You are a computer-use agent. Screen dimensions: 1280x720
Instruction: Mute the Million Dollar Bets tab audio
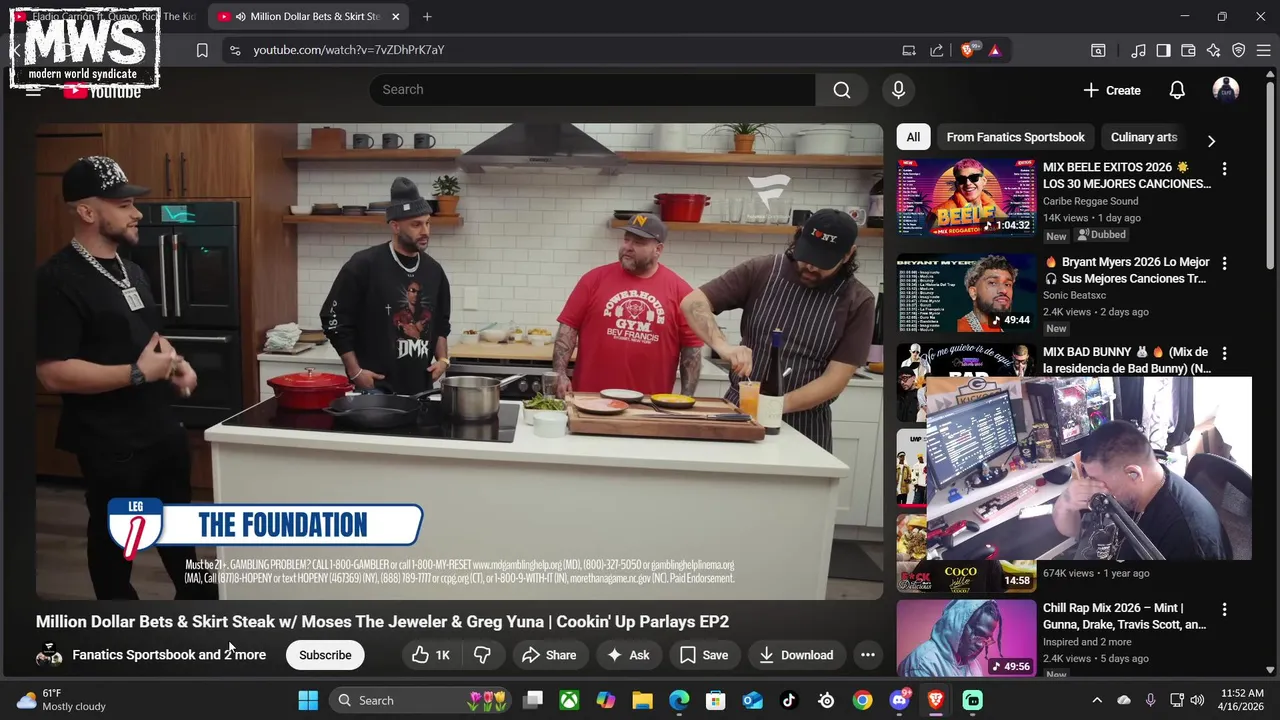pos(241,17)
